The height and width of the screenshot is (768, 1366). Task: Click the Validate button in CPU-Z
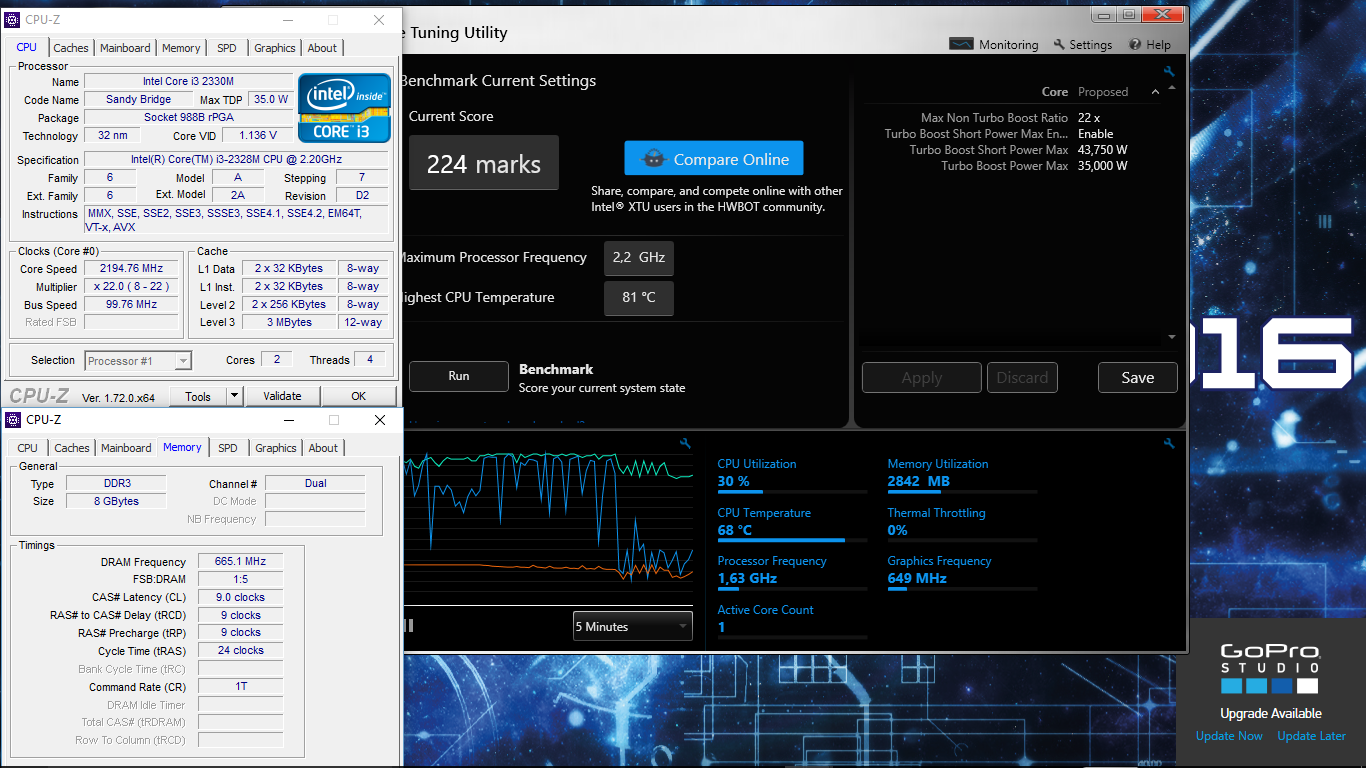282,396
